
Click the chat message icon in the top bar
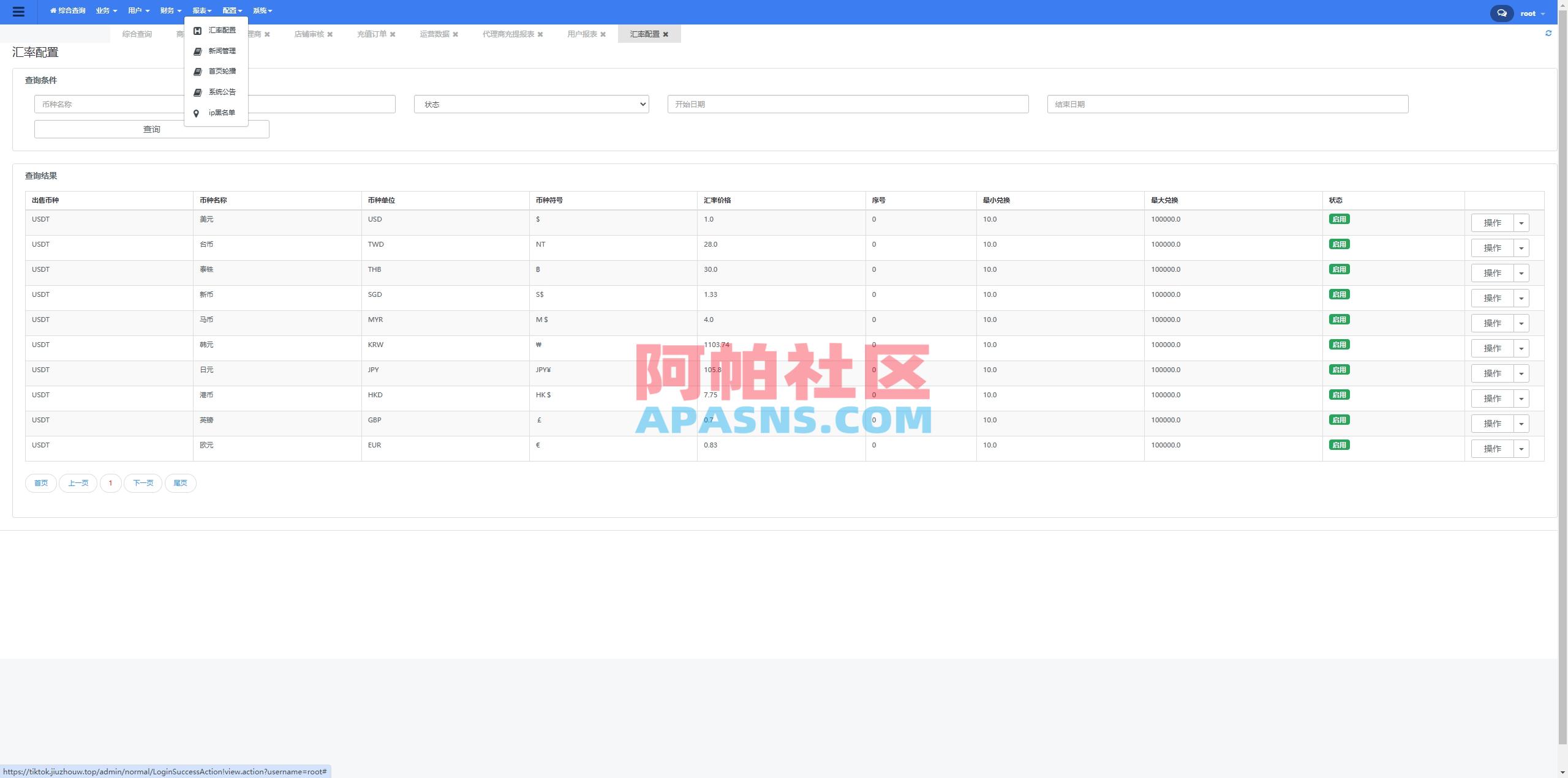[x=1501, y=12]
